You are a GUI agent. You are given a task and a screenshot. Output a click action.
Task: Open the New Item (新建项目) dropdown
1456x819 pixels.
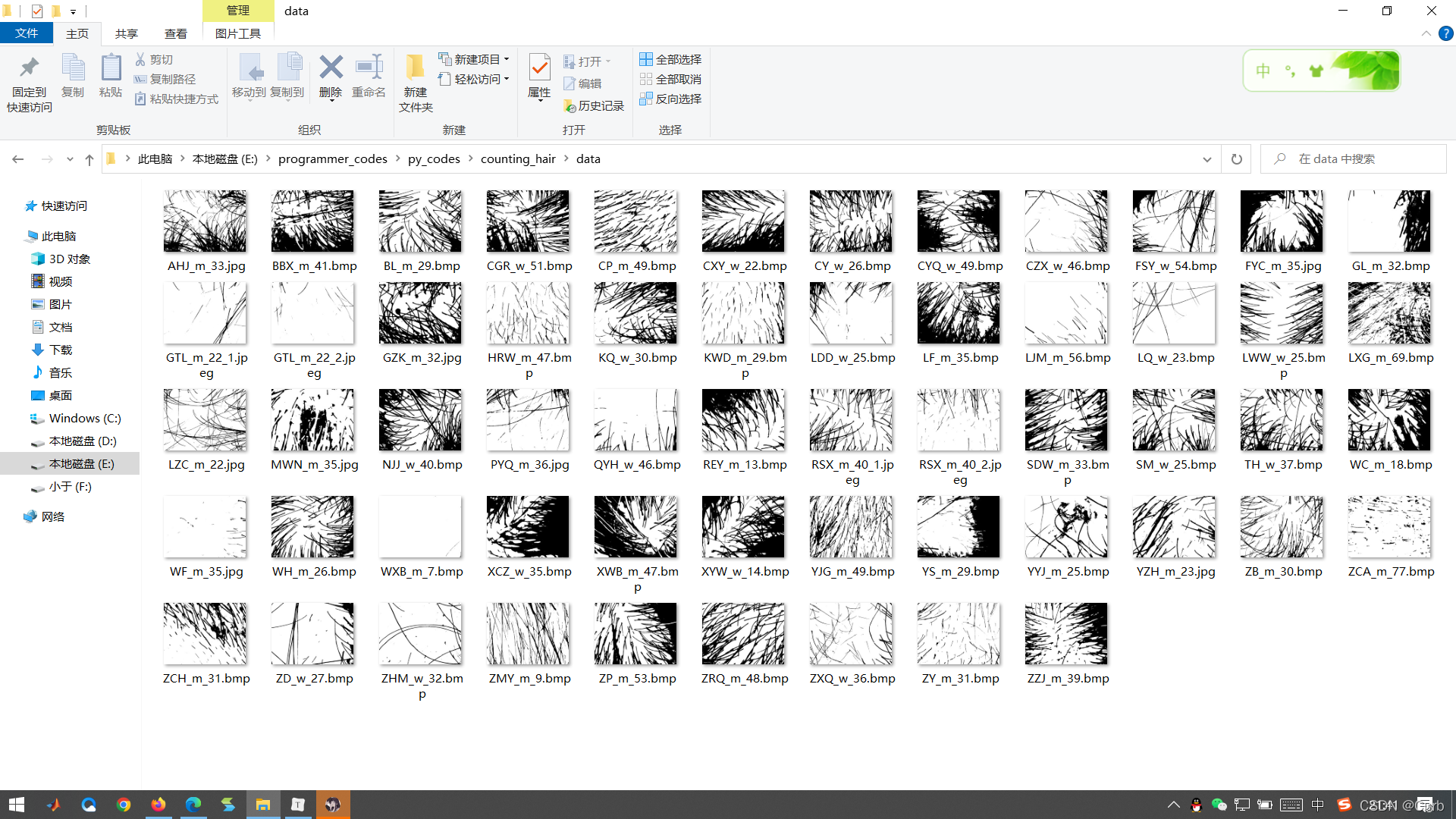474,59
